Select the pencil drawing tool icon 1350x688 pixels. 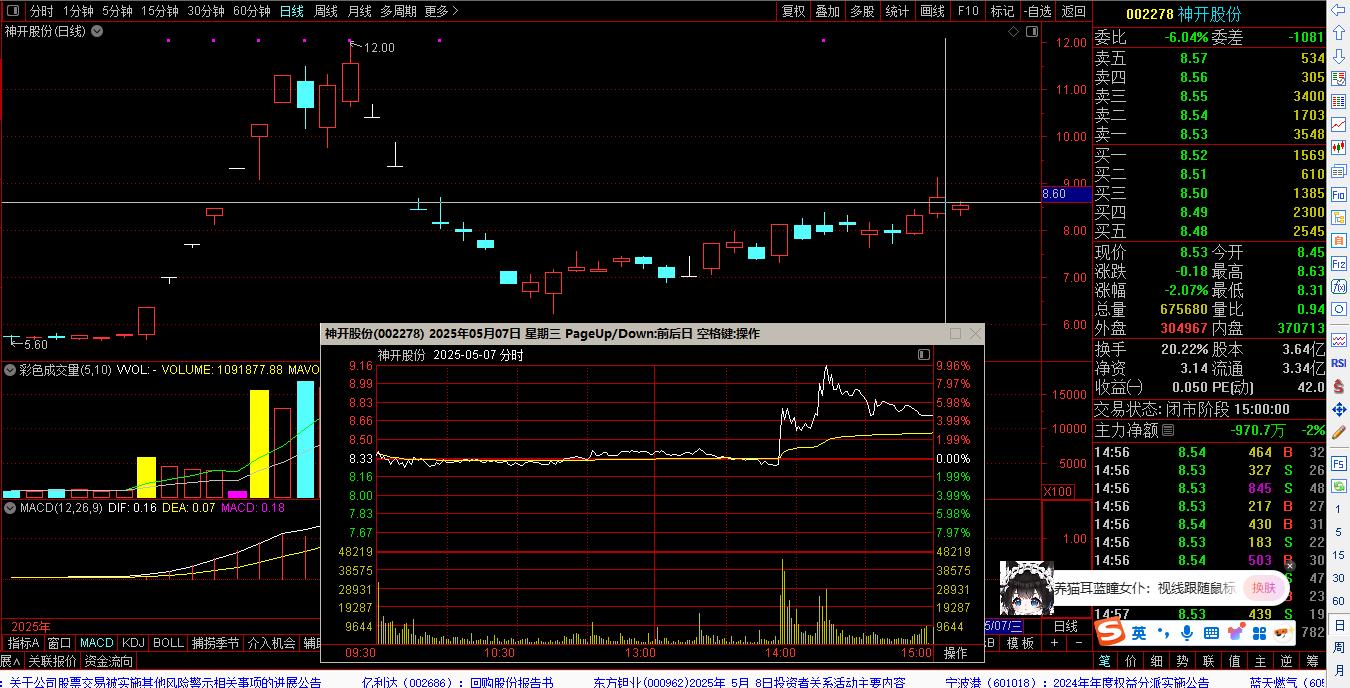[x=1339, y=434]
